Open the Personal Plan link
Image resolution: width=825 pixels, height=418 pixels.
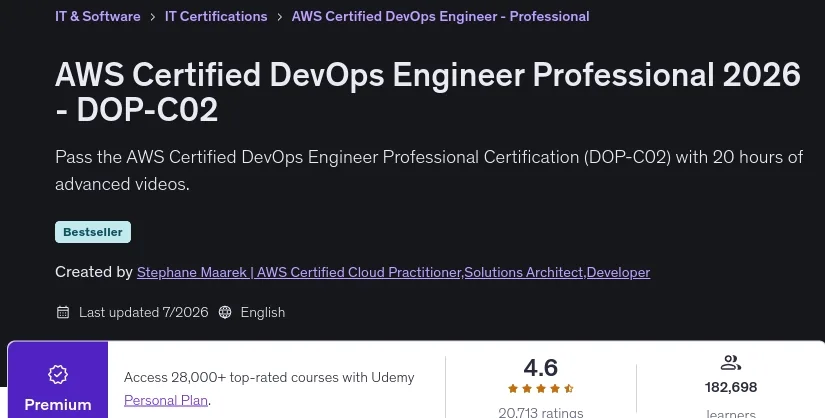[166, 400]
